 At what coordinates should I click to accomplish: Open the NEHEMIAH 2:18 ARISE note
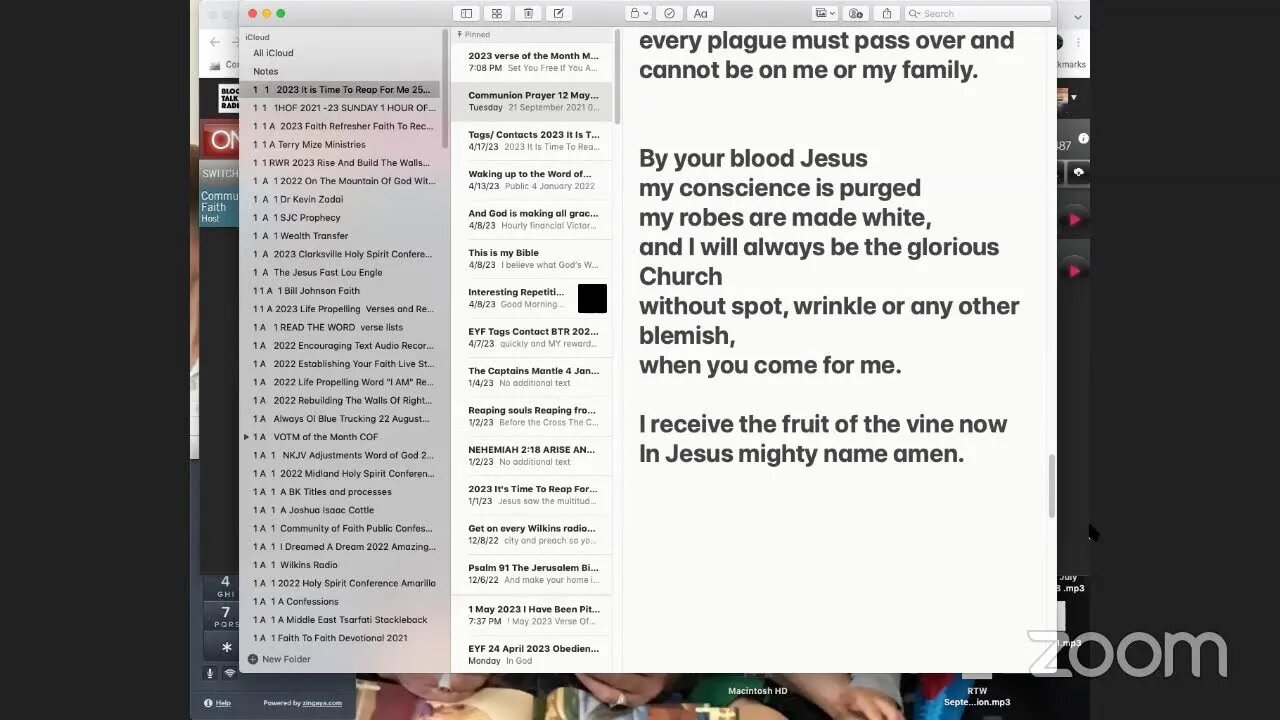[533, 455]
